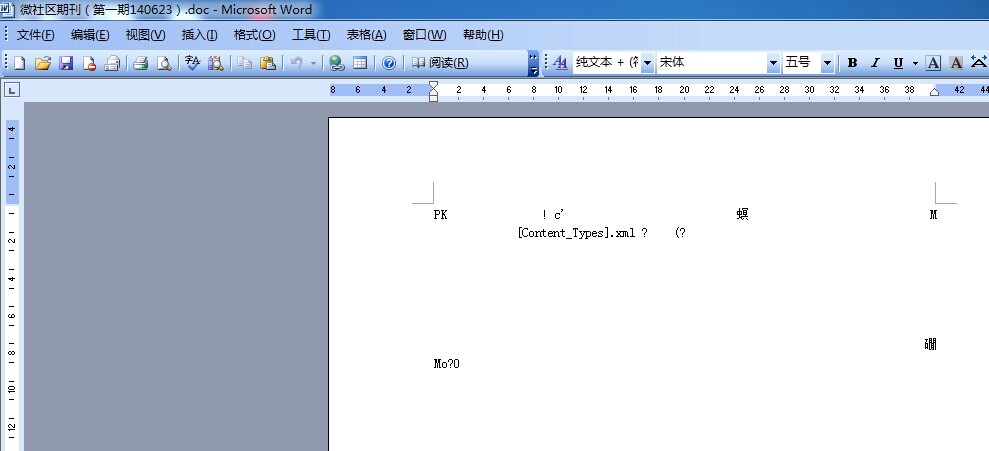The height and width of the screenshot is (451, 989).
Task: Open the 帮助(H) menu
Action: (483, 35)
